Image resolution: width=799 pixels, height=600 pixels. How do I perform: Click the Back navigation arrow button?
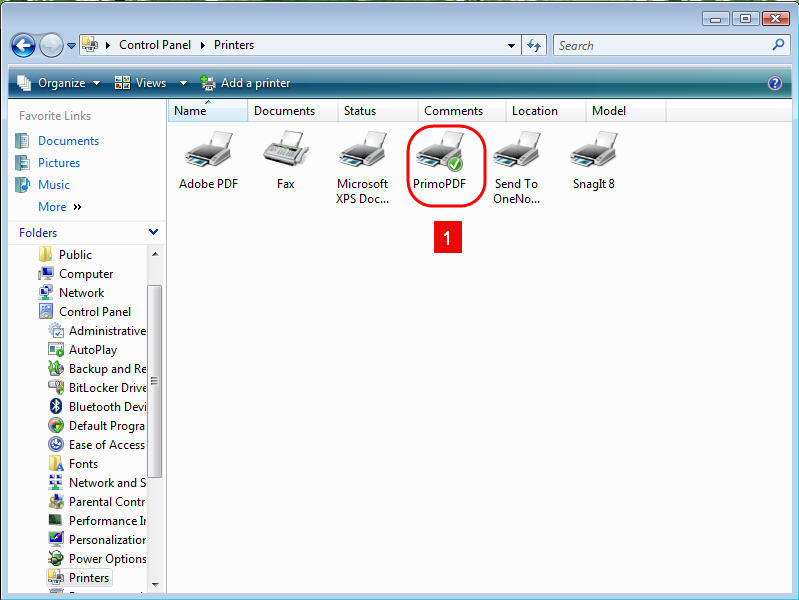tap(23, 46)
